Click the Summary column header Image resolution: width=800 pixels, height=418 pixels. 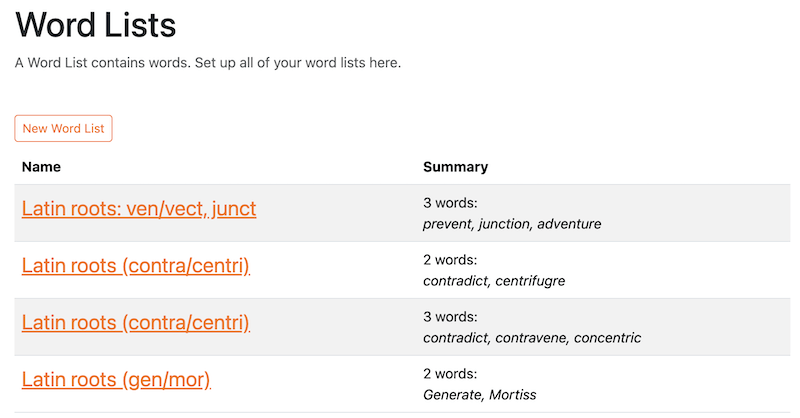[x=455, y=167]
